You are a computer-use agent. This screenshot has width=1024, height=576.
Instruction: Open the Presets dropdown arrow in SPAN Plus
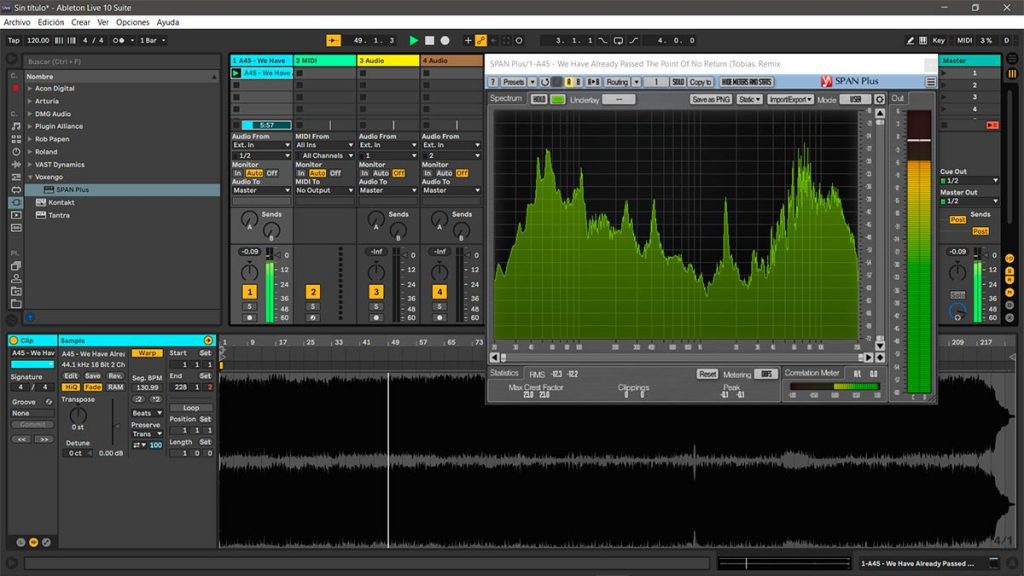click(x=532, y=82)
